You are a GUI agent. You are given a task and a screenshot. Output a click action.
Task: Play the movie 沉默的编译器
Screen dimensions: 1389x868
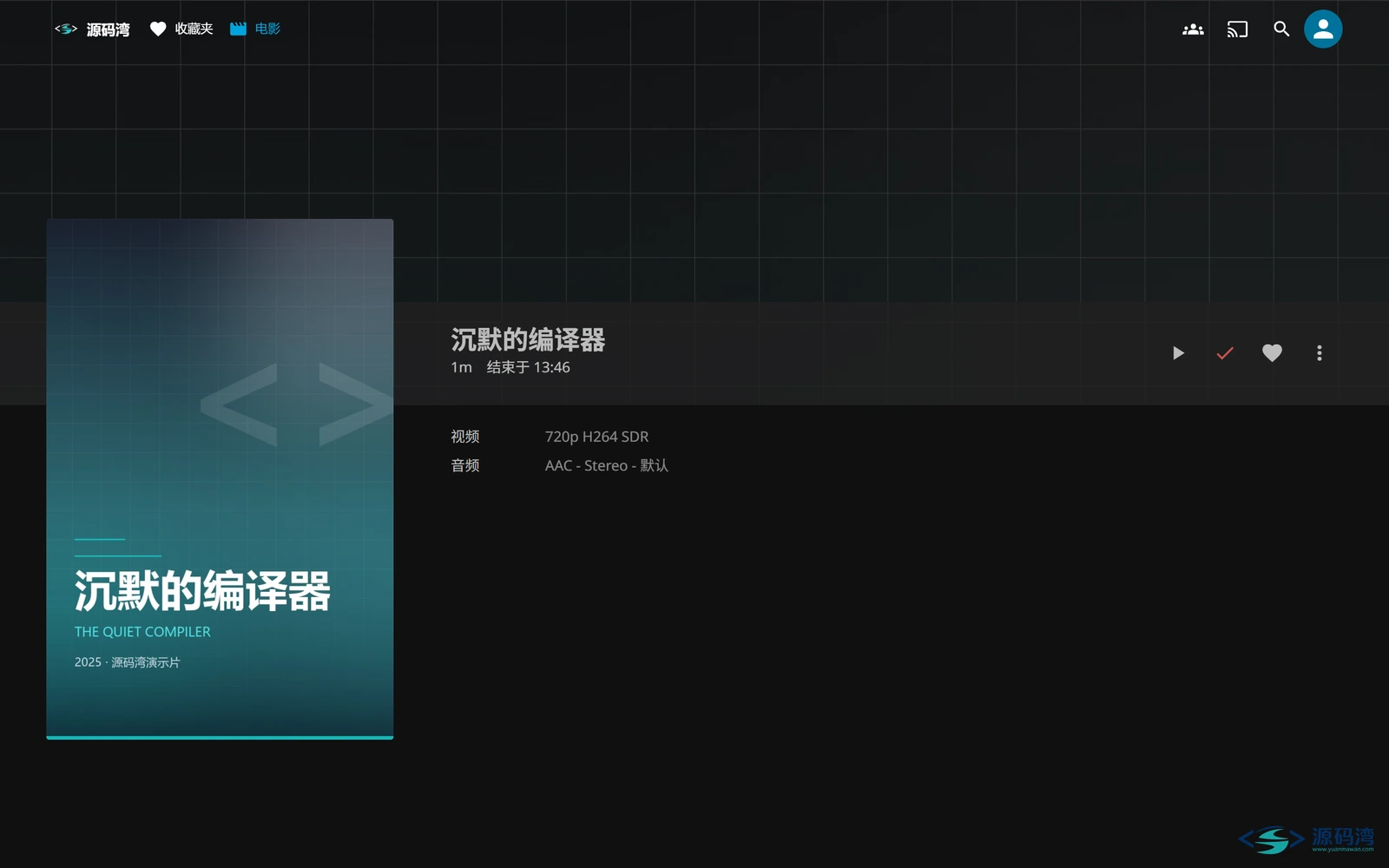pos(1178,353)
